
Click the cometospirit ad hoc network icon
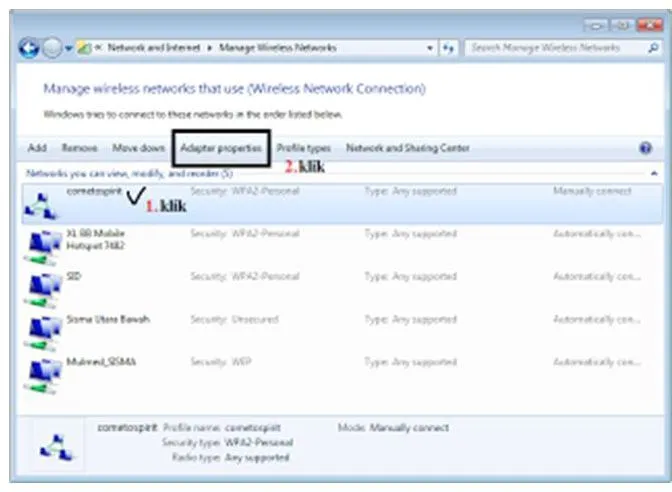pyautogui.click(x=40, y=207)
